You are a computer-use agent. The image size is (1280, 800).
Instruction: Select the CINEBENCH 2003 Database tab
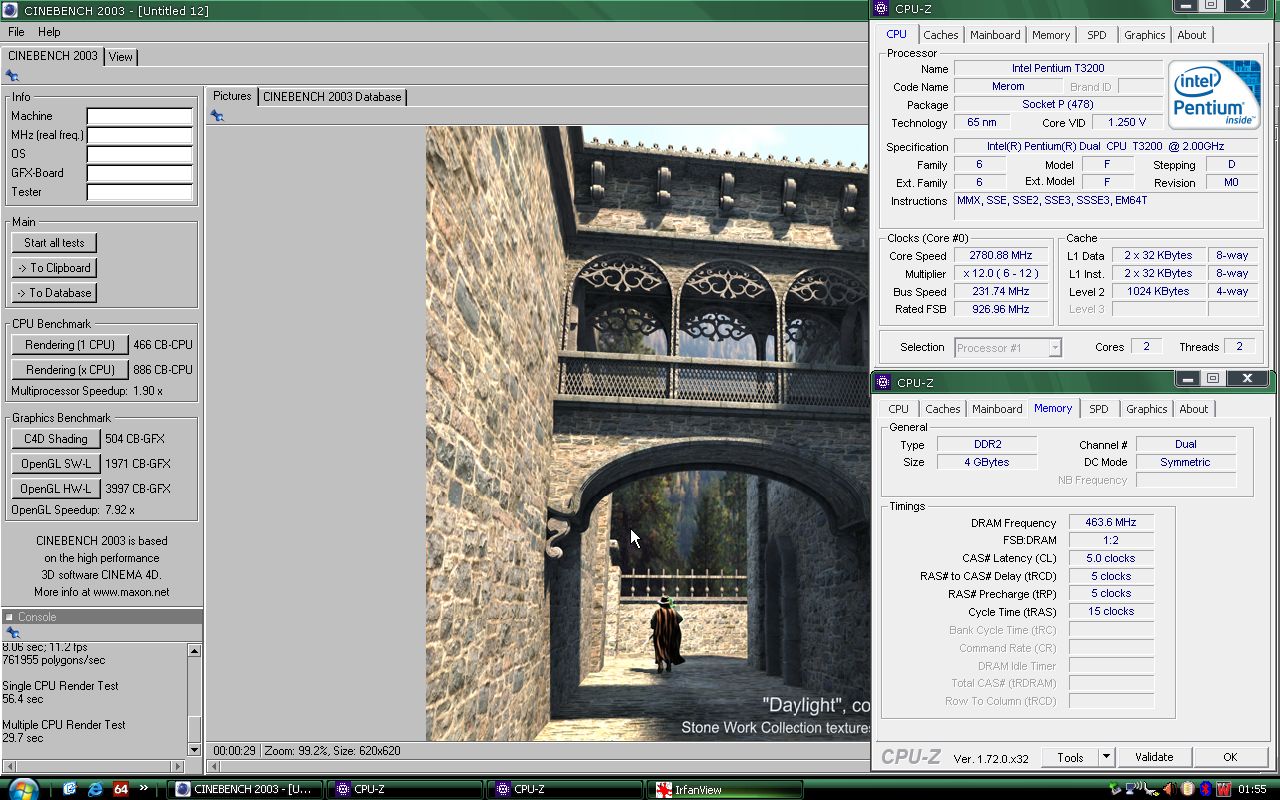pos(332,97)
